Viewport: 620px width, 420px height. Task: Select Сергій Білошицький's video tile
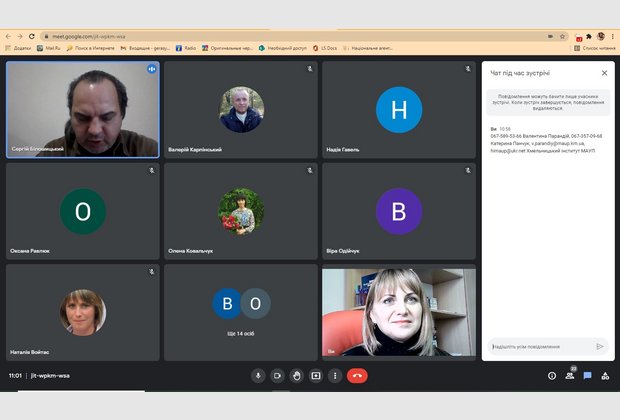click(x=82, y=110)
